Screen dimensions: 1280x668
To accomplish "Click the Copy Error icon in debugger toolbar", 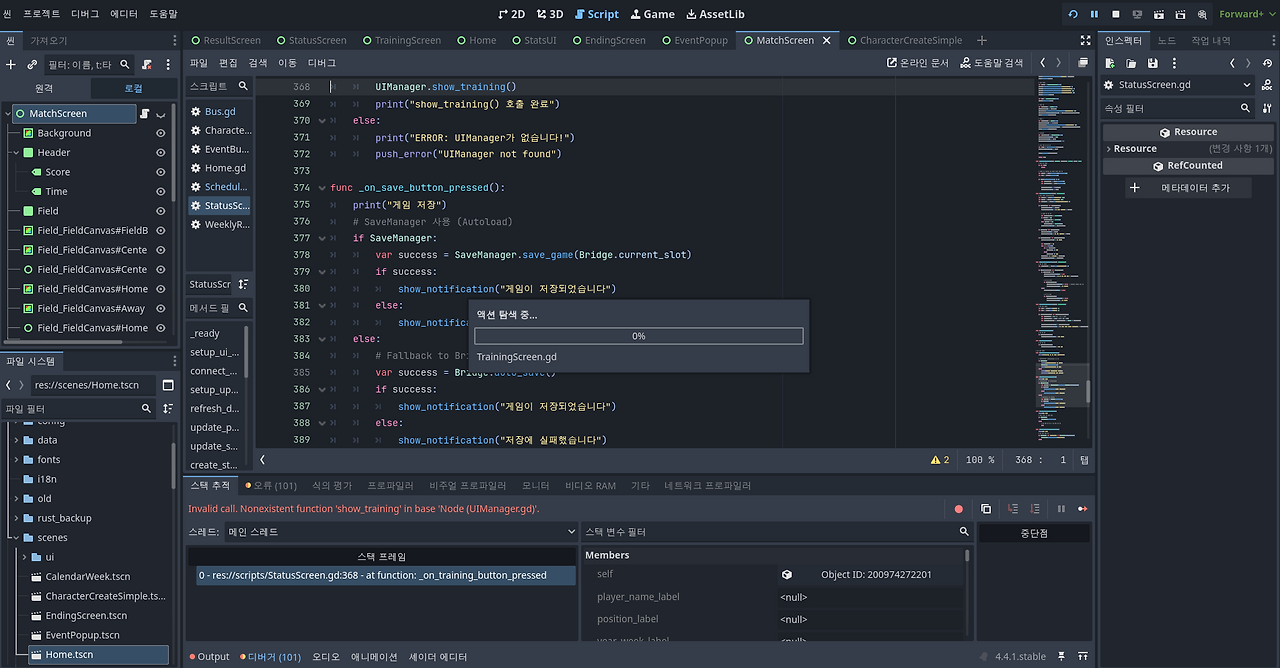I will 985,508.
